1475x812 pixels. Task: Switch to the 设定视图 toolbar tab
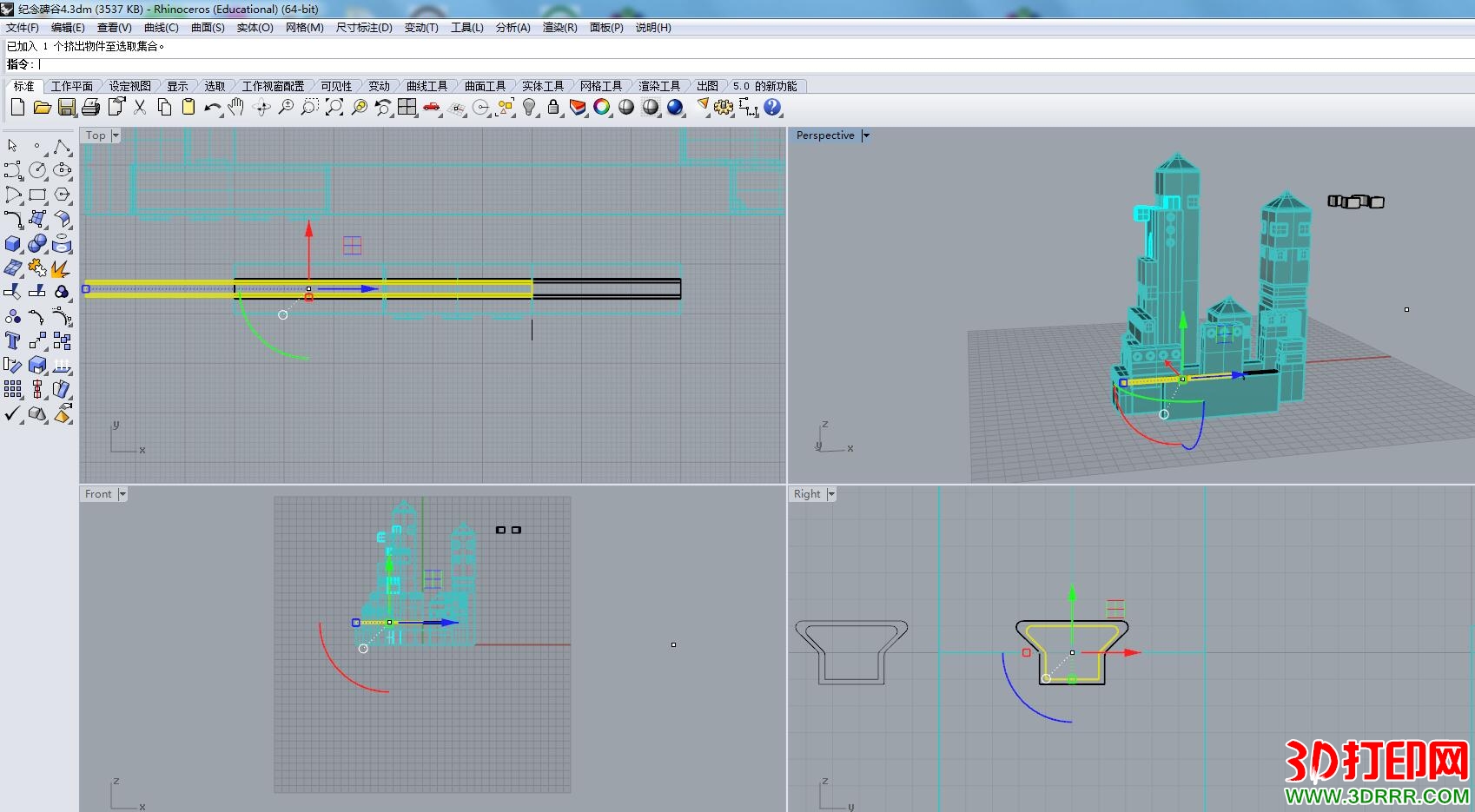(x=129, y=86)
